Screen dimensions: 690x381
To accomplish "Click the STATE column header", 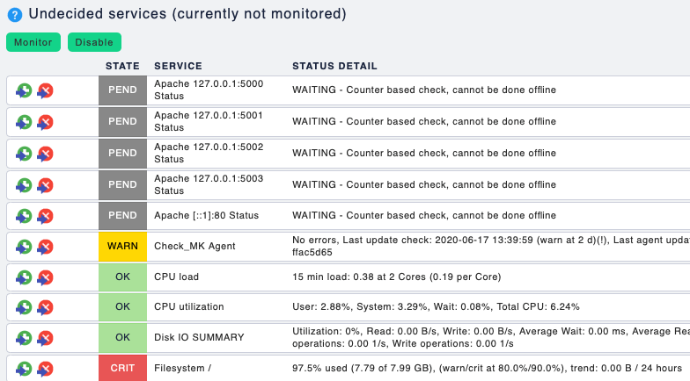I will click(122, 66).
